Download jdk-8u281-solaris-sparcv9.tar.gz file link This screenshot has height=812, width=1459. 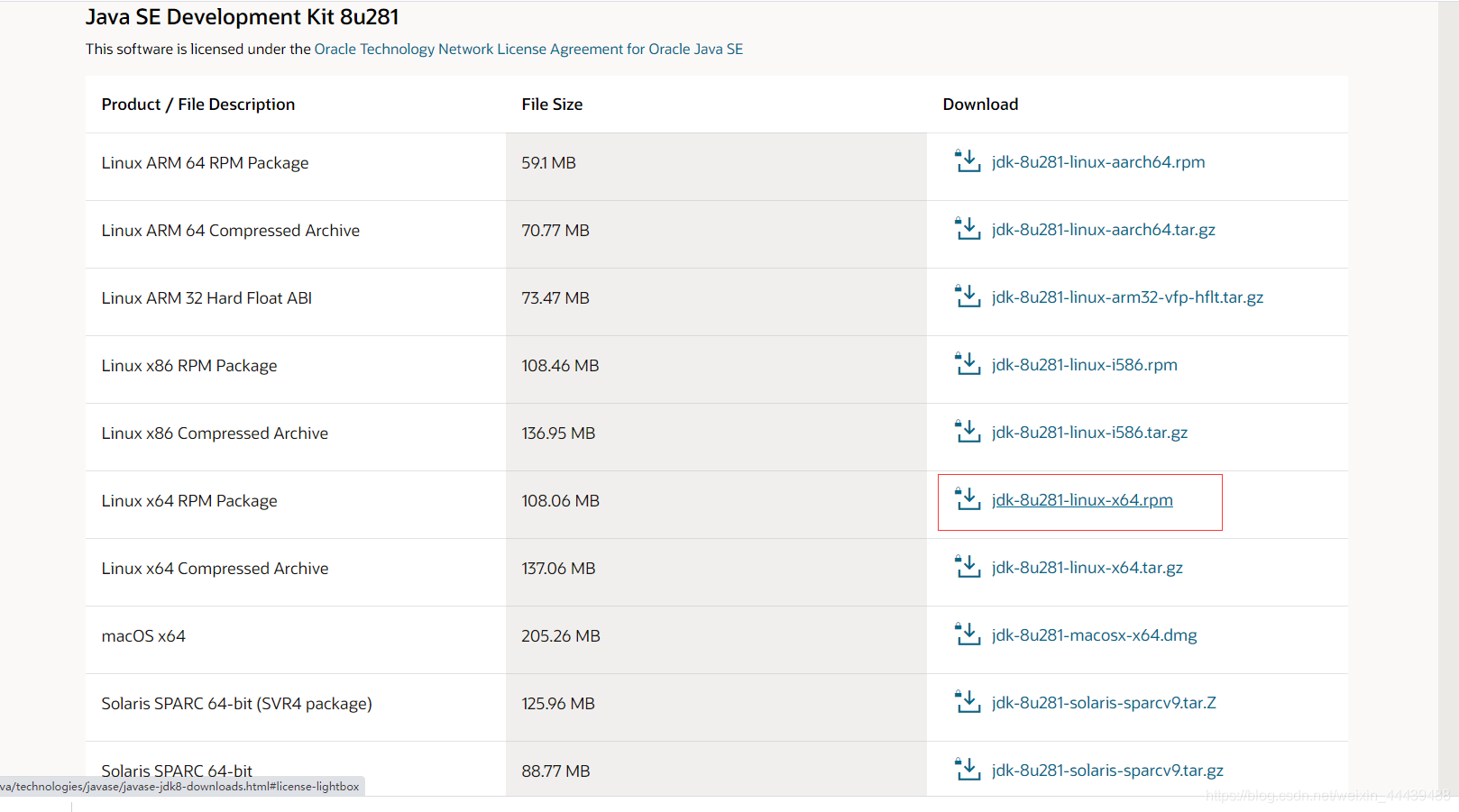pyautogui.click(x=1107, y=771)
